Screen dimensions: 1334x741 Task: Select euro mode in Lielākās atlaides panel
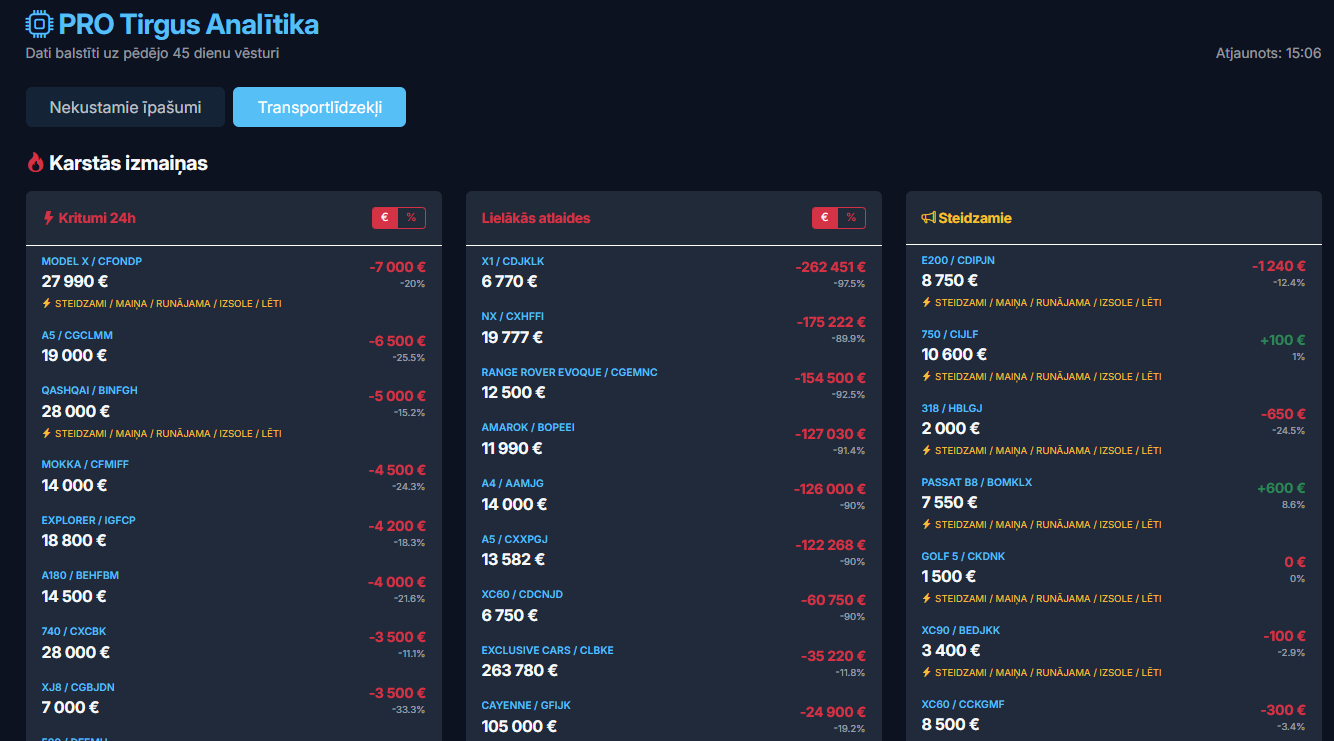pyautogui.click(x=825, y=218)
